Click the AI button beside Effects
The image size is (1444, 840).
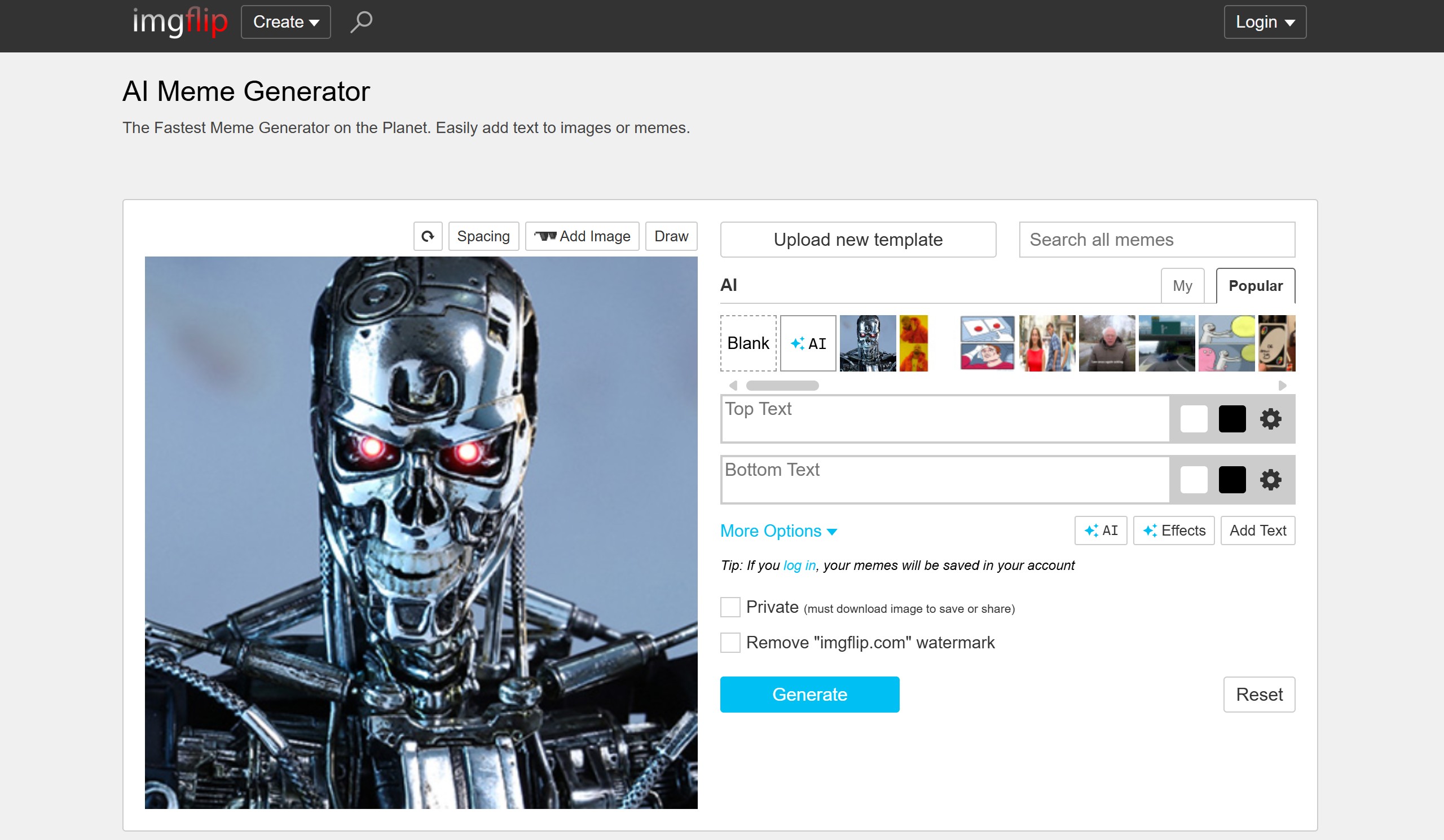point(1100,530)
